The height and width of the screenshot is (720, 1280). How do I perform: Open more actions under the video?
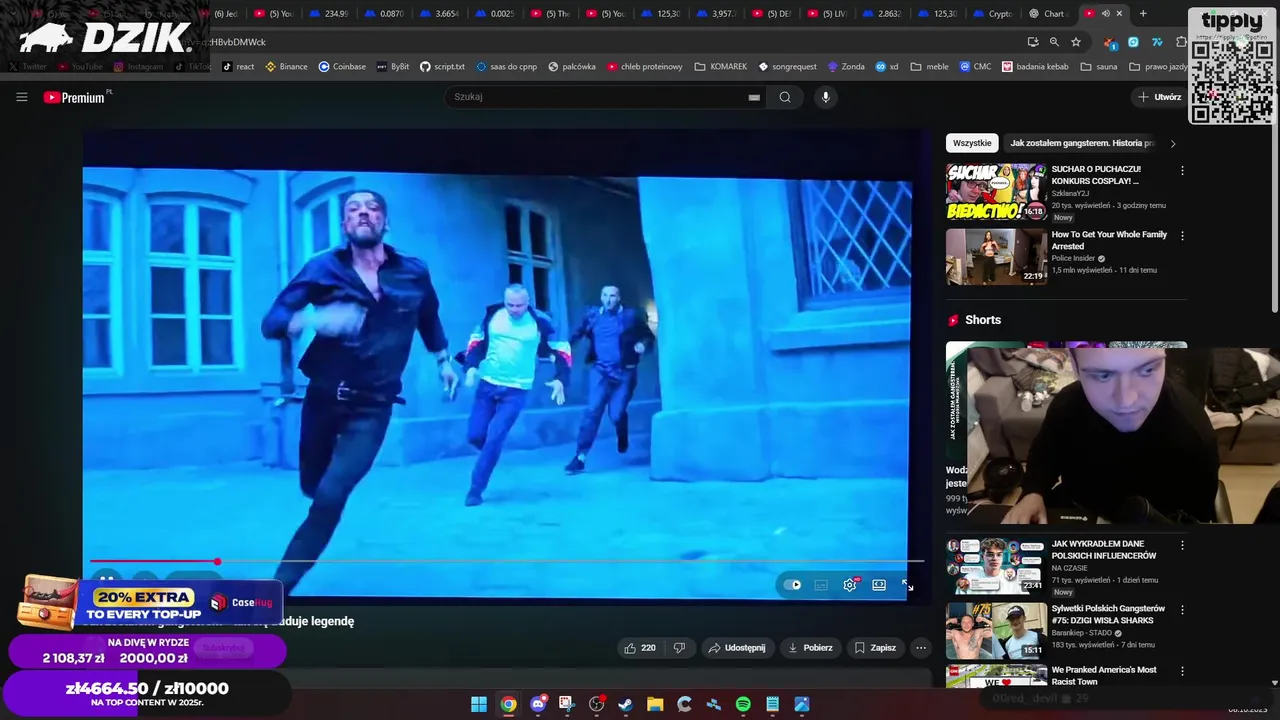921,648
